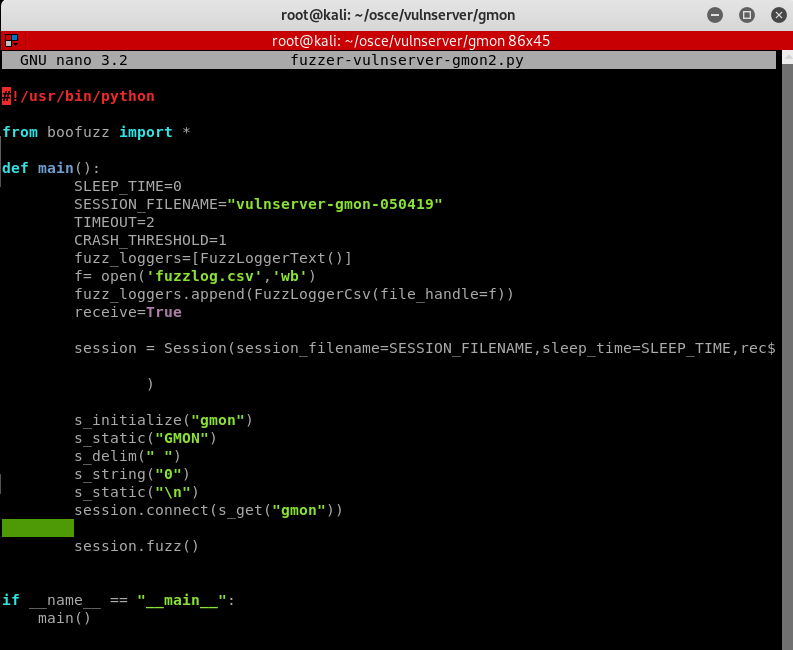
Task: Click the lone closing parenthesis line
Action: click(150, 384)
